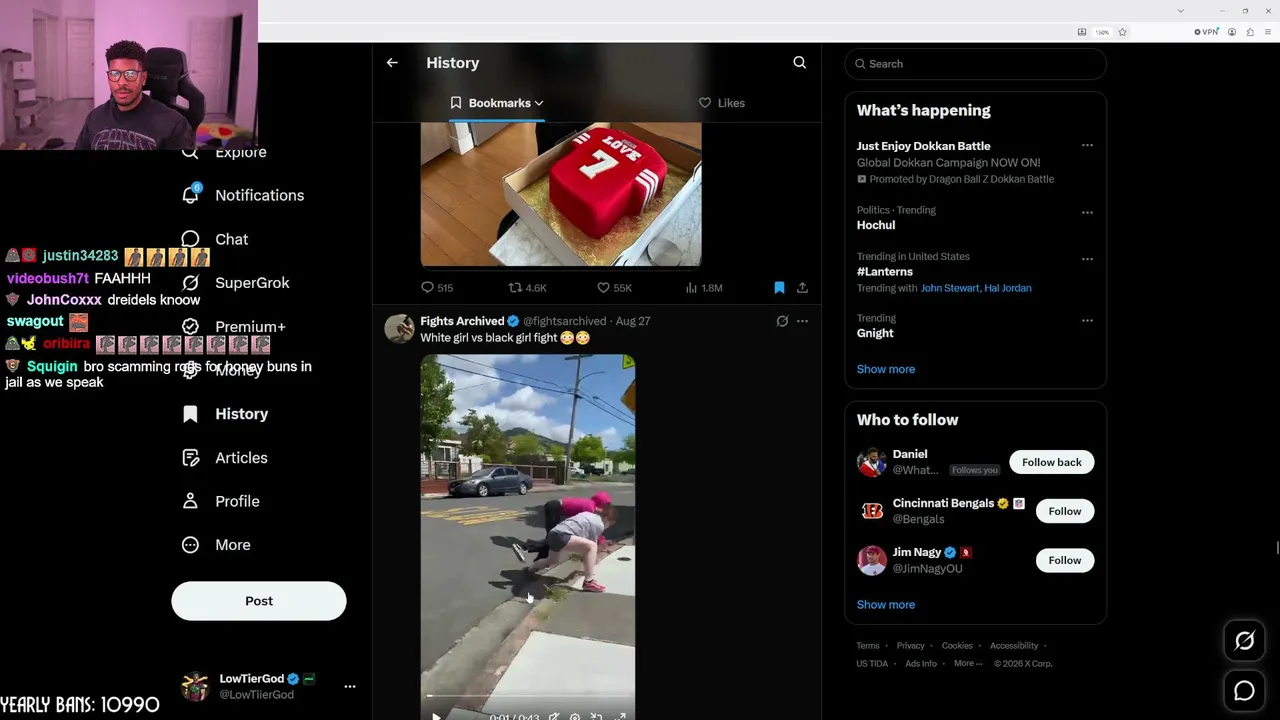Viewport: 1280px width, 720px height.
Task: Follow Jim Nagy
Action: (1064, 560)
